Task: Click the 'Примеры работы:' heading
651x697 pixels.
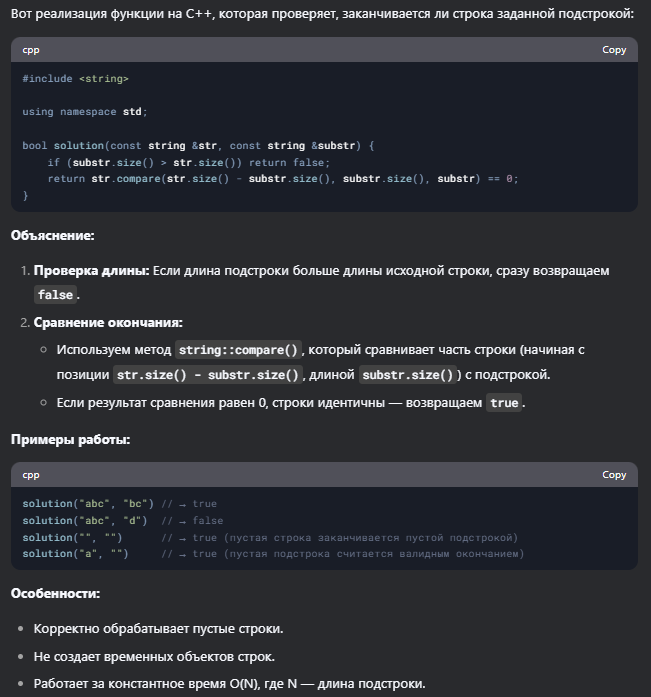Action: click(70, 439)
